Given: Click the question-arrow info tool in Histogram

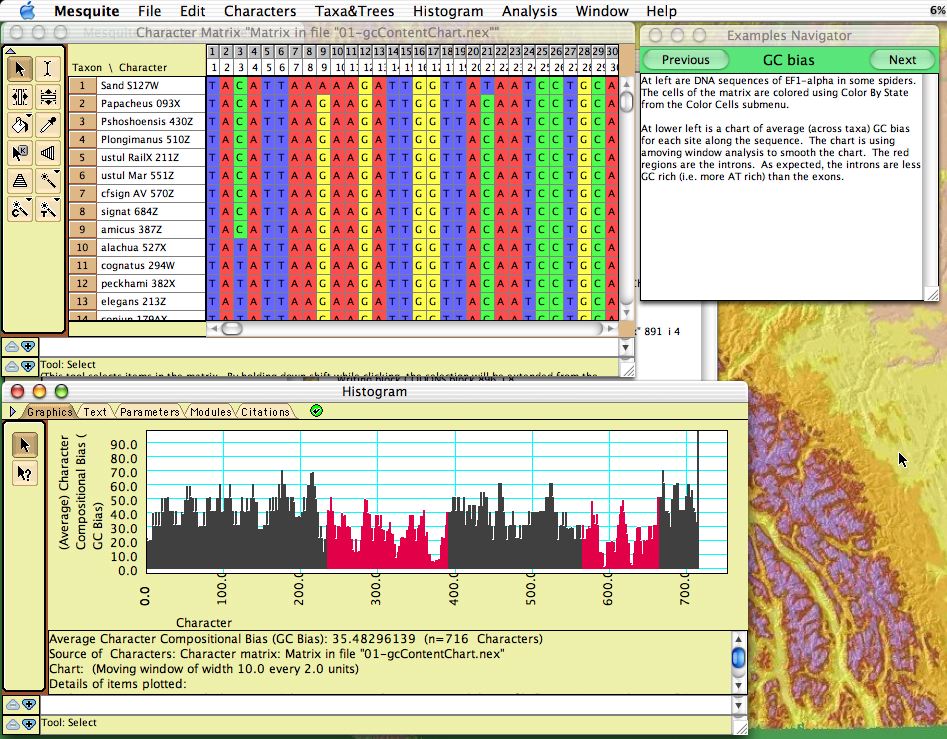Looking at the screenshot, I should pos(24,475).
